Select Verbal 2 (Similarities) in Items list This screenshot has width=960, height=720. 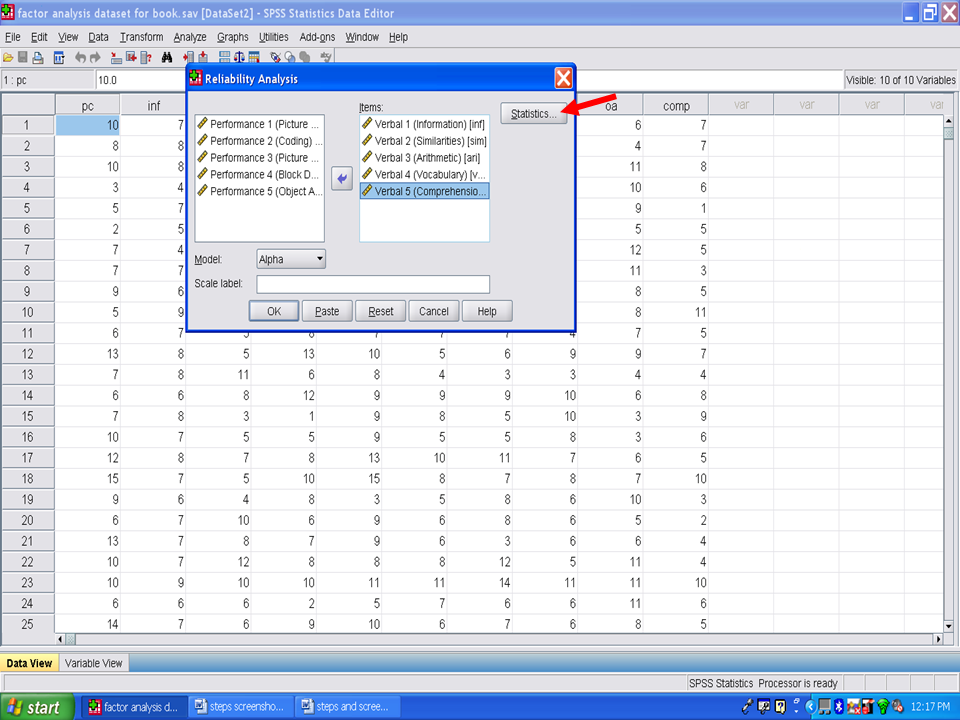[x=424, y=141]
